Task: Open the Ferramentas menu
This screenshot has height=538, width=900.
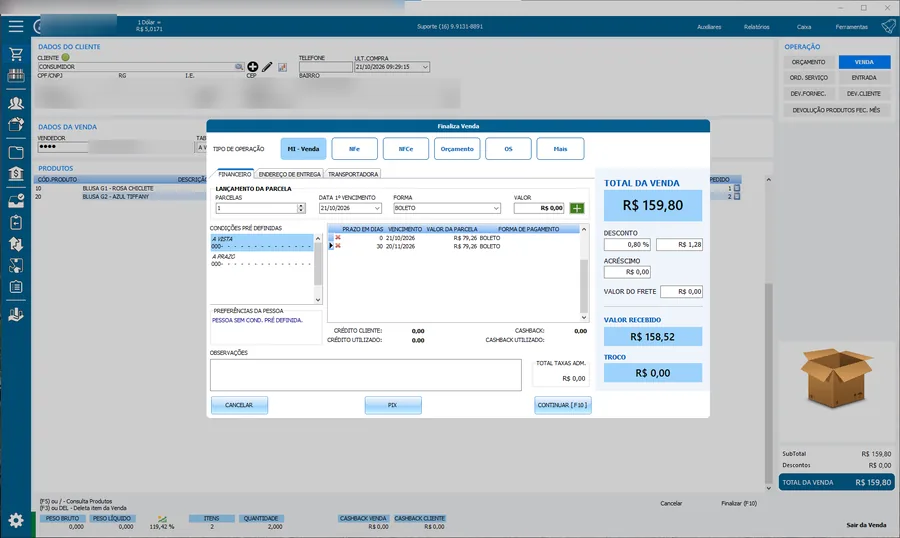Action: 851,27
